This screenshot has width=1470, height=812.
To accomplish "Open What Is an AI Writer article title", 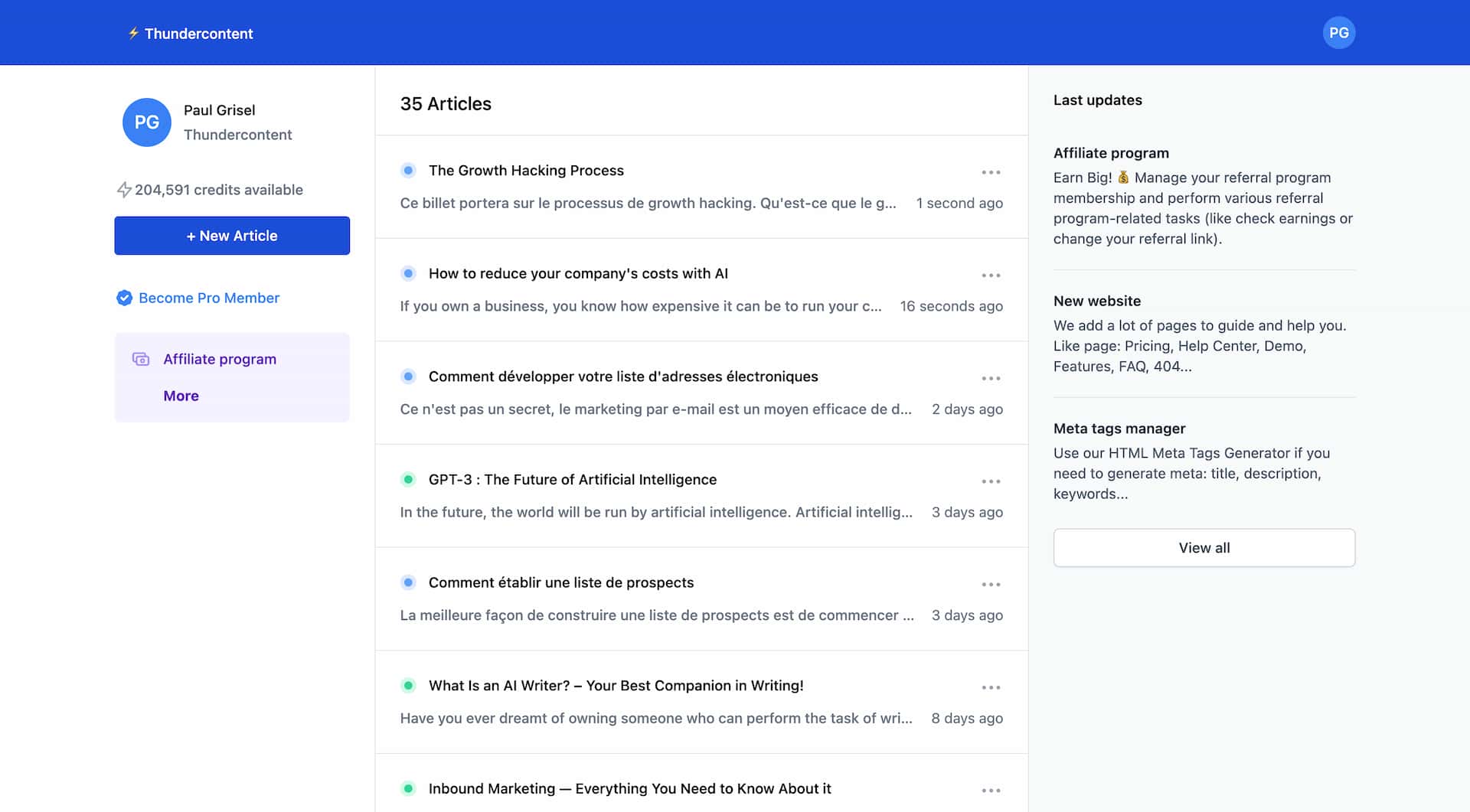I will 616,686.
